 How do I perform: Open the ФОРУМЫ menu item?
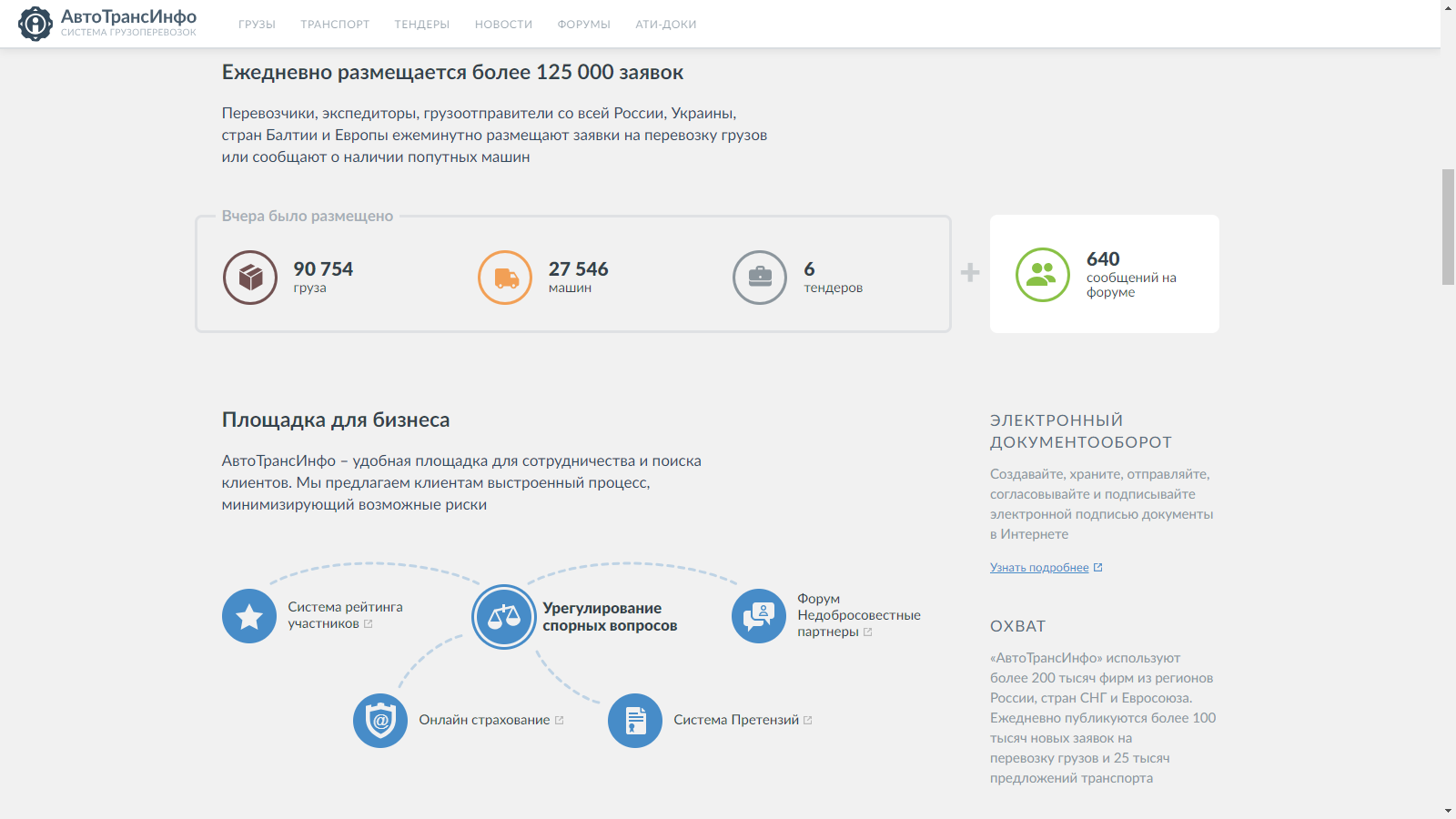[584, 25]
